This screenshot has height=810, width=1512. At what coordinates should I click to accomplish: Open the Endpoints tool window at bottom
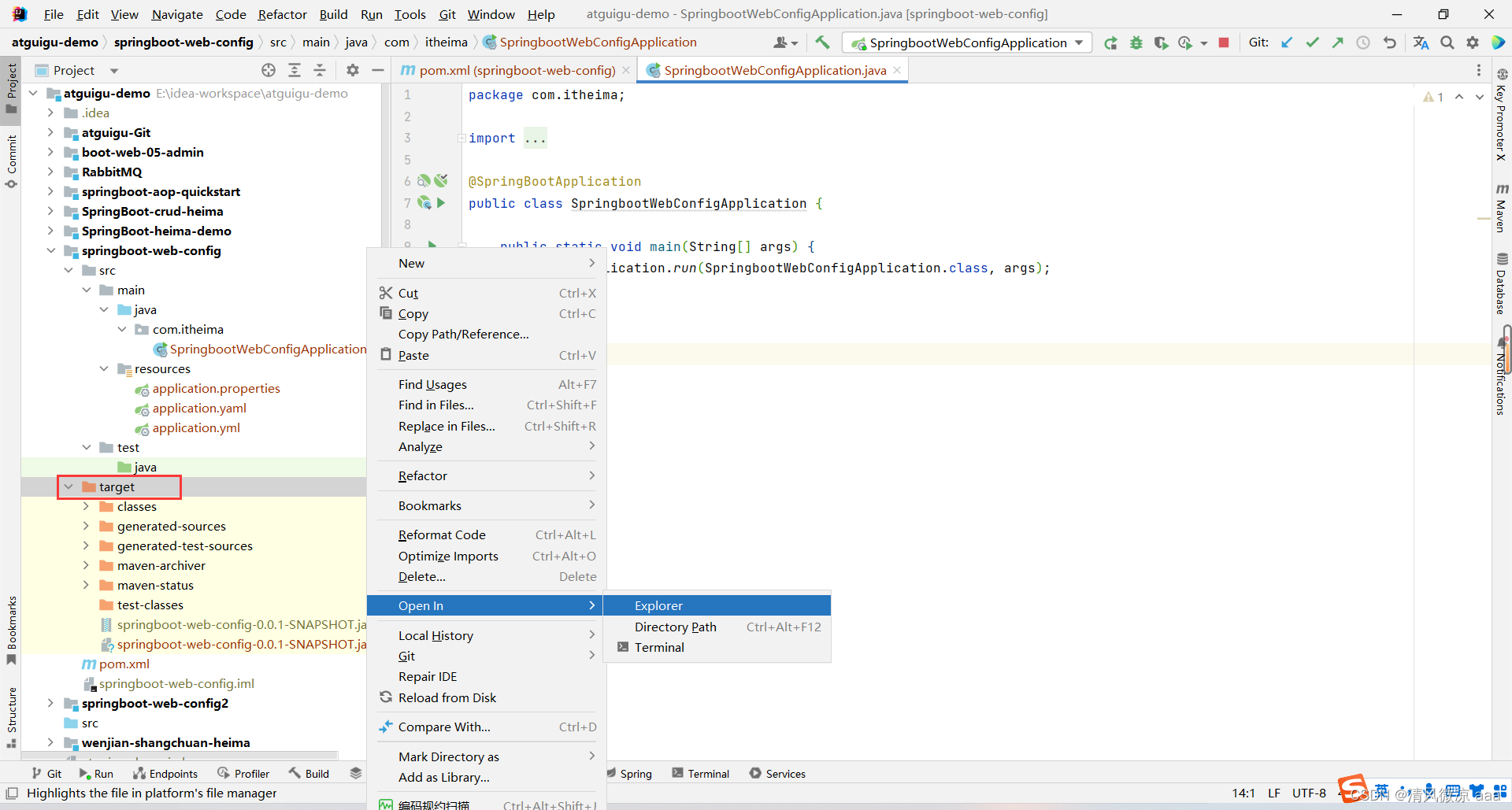(x=165, y=774)
